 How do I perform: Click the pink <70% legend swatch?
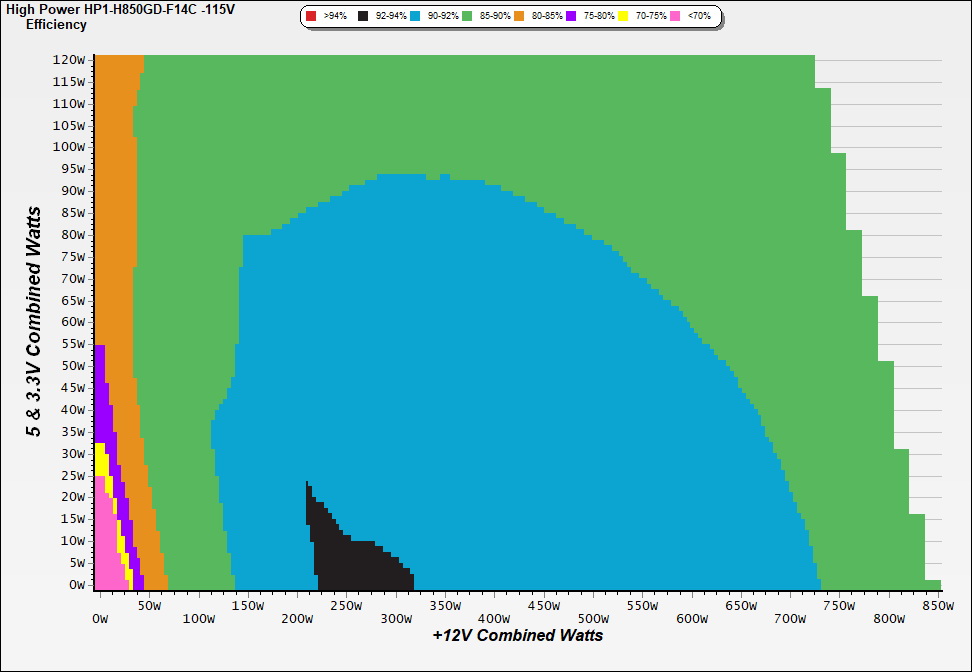(675, 17)
